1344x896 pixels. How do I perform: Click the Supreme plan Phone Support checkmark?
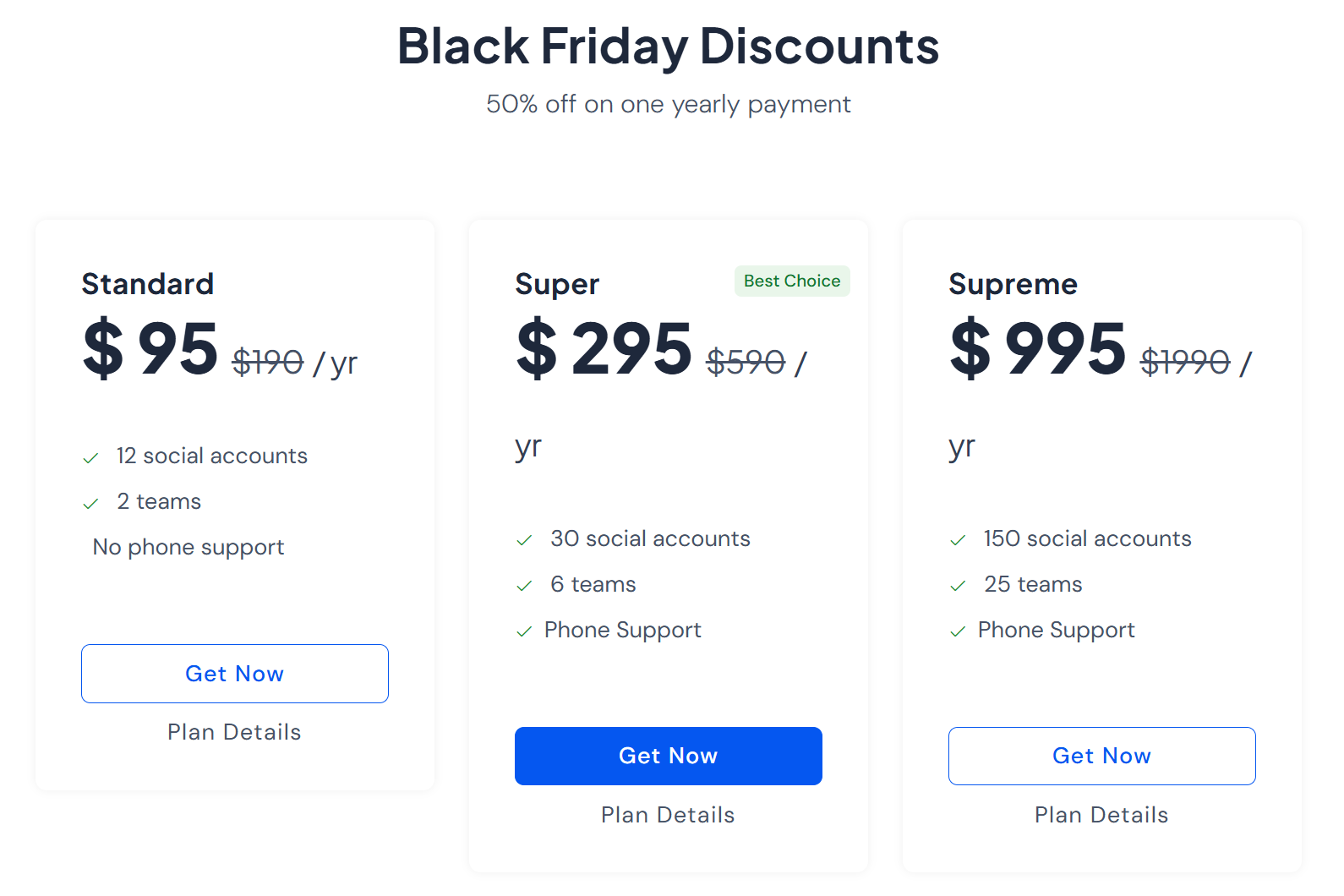pos(958,631)
